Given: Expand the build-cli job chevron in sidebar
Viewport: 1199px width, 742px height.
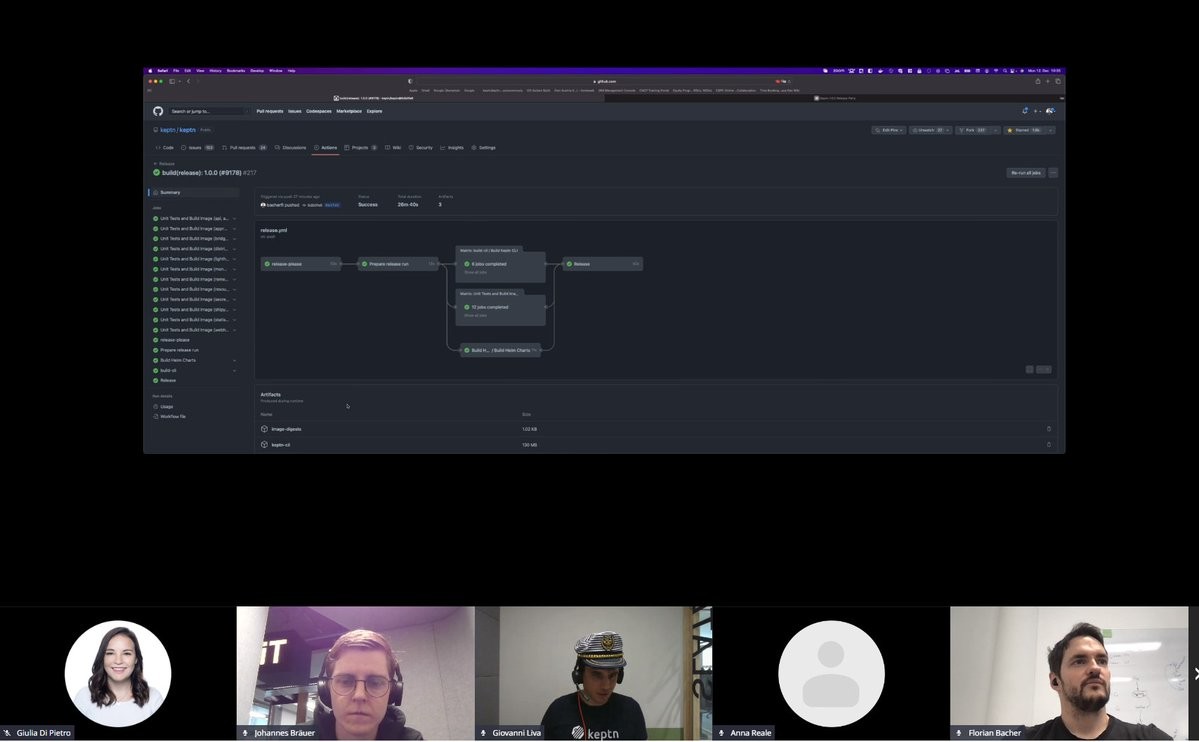Looking at the screenshot, I should (x=234, y=370).
